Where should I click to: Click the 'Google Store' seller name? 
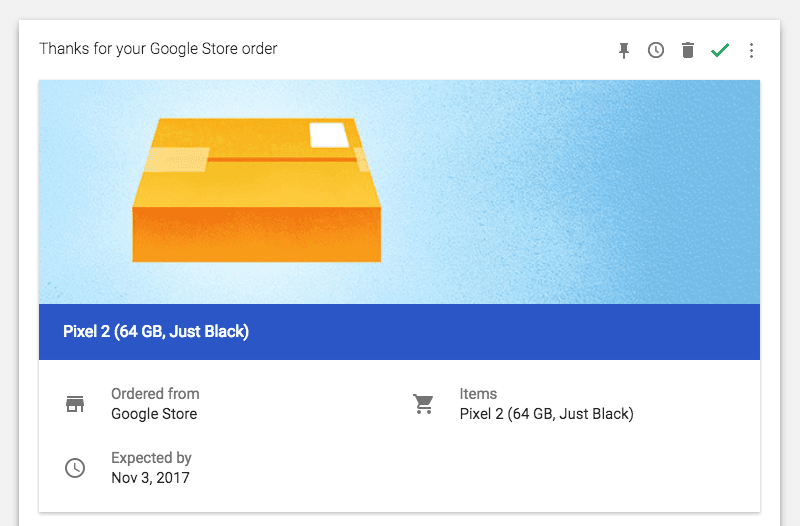[154, 414]
